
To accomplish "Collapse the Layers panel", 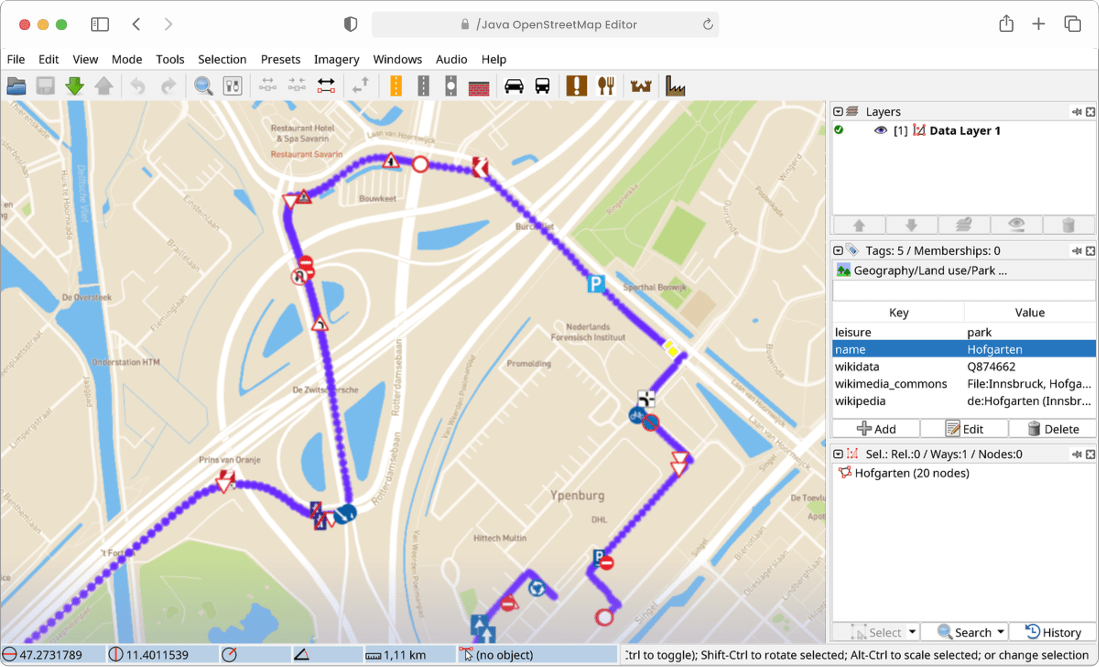I will (x=838, y=112).
